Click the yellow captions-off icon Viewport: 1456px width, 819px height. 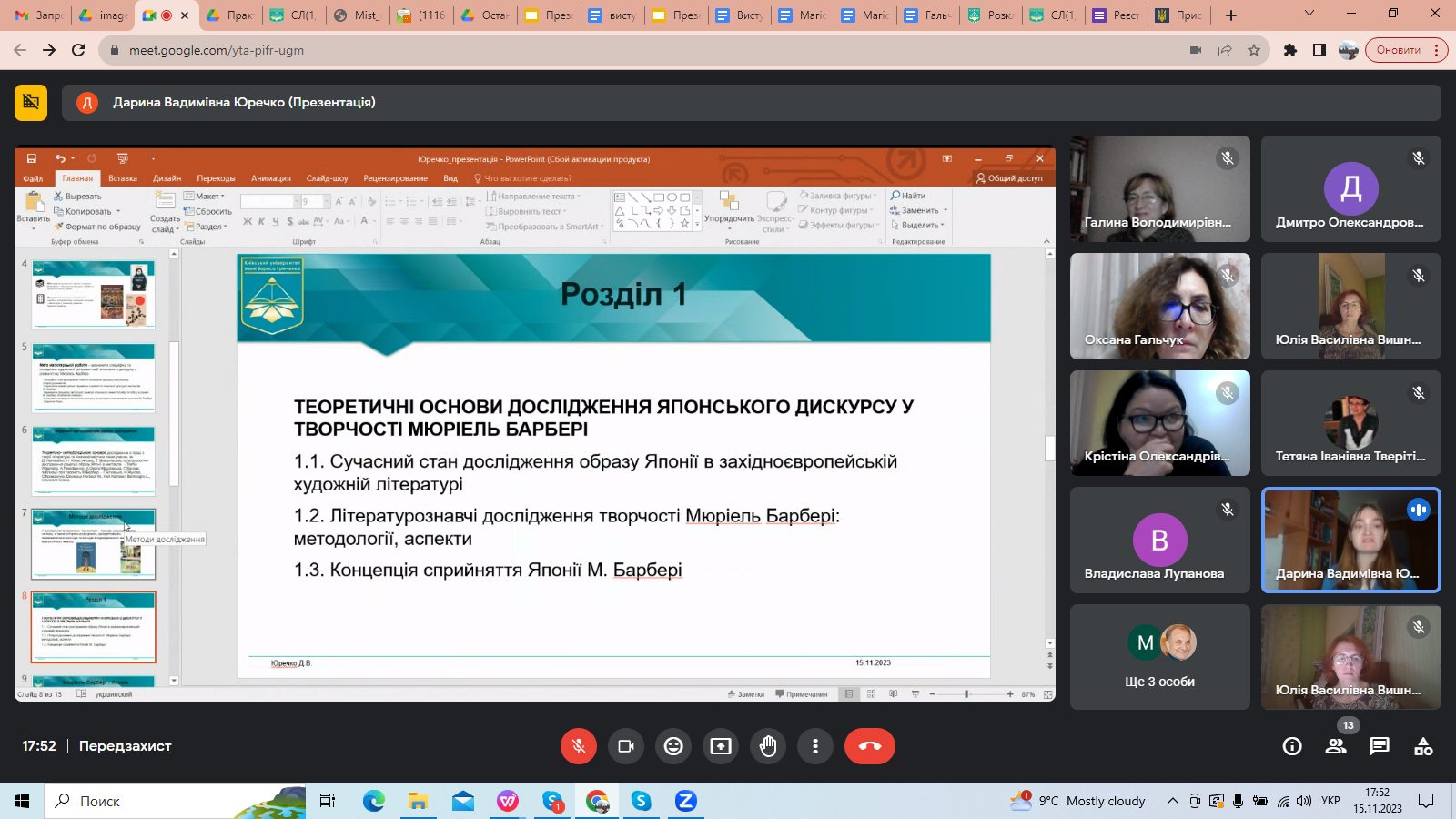pyautogui.click(x=31, y=103)
